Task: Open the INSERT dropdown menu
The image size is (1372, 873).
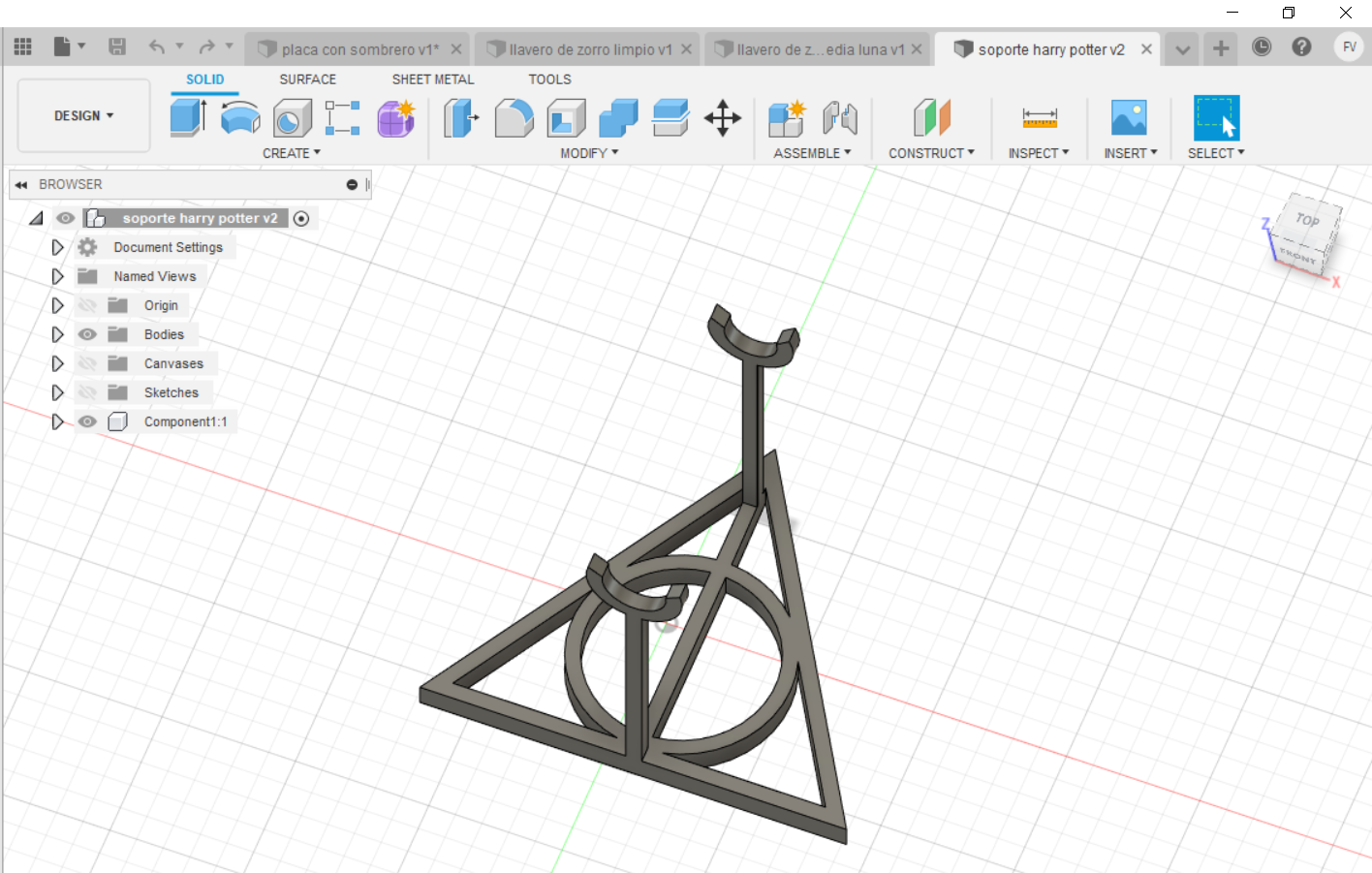Action: [x=1131, y=153]
